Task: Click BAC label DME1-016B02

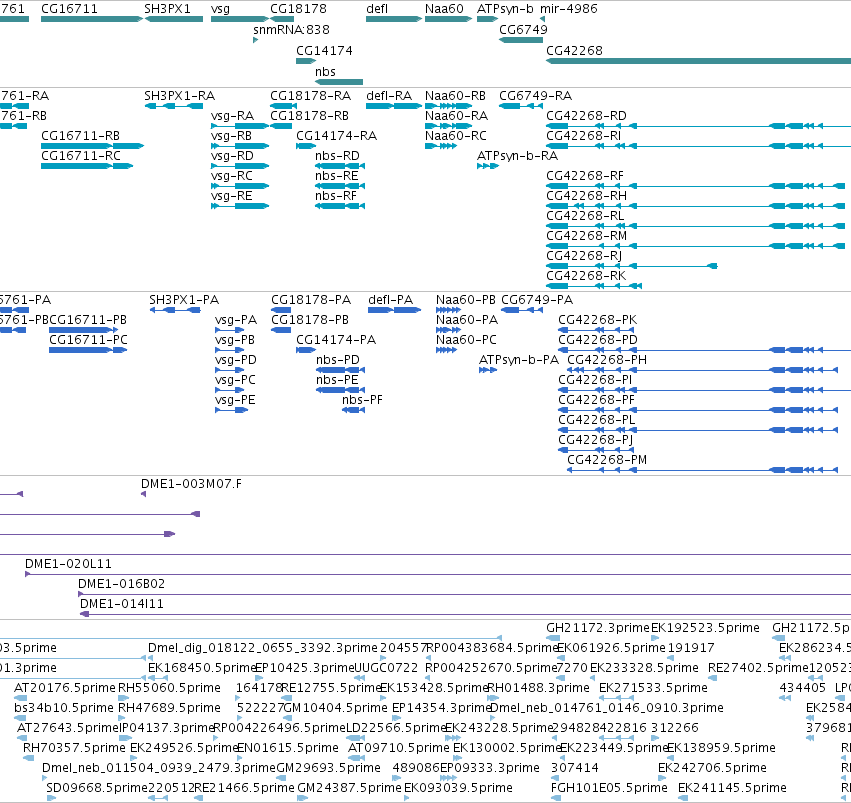Action: pos(122,584)
